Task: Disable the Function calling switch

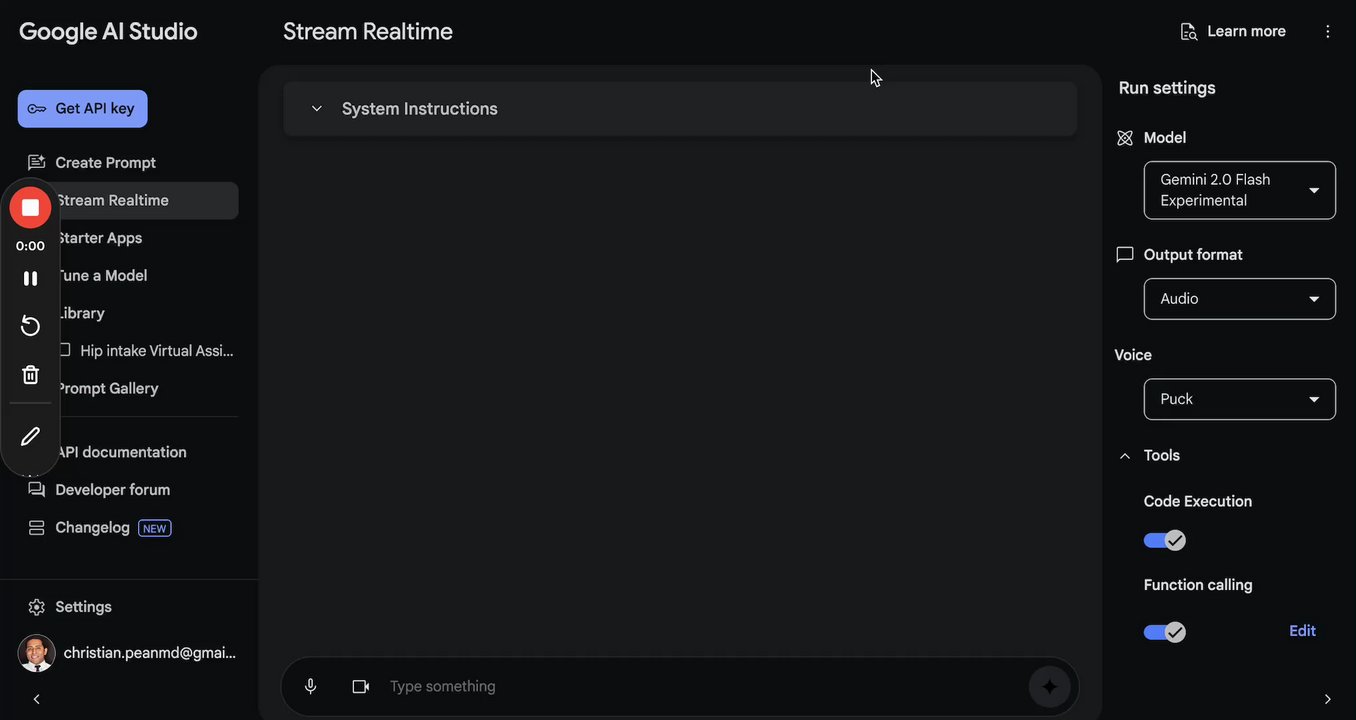Action: pos(1164,632)
